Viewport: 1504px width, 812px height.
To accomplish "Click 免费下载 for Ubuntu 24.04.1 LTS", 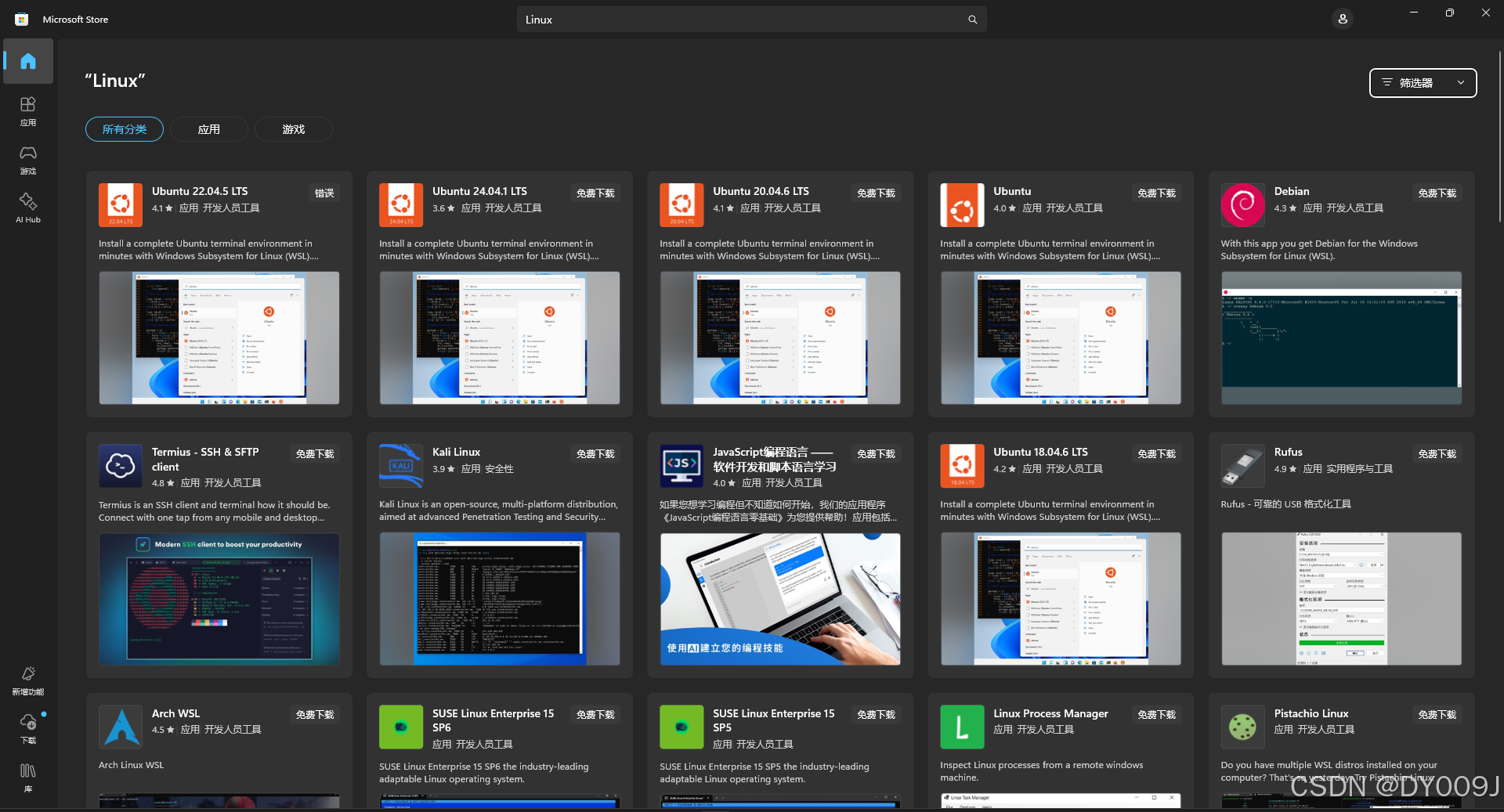I will tap(595, 193).
